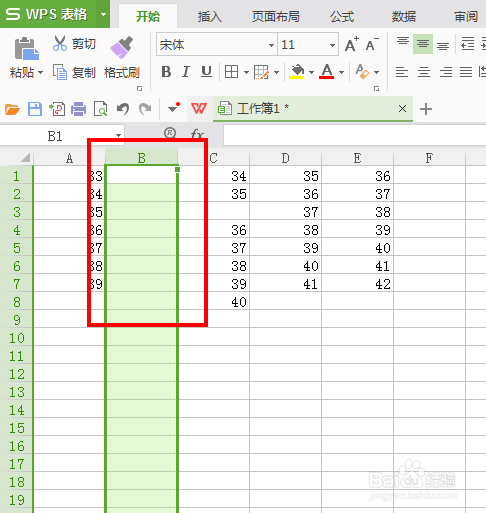
Task: Close the 工作簿1 document tab
Action: (x=402, y=109)
